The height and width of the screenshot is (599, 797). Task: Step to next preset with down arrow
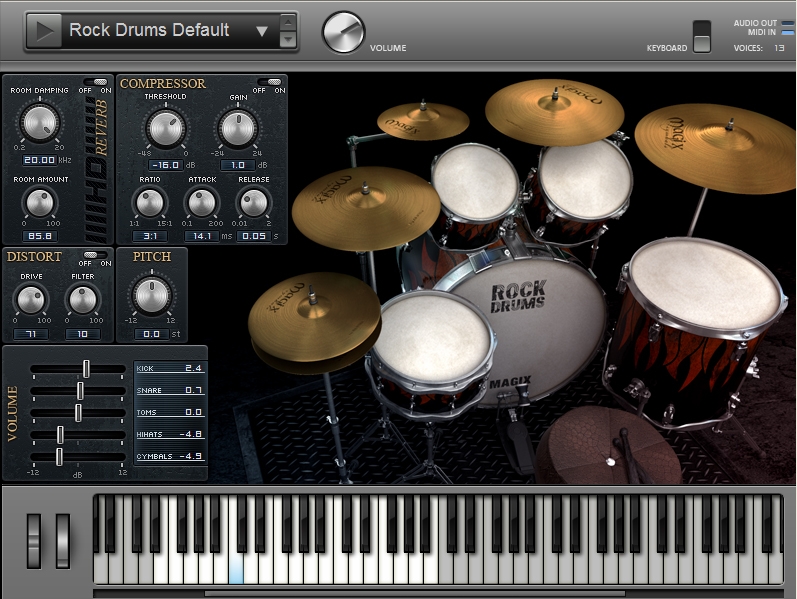288,39
